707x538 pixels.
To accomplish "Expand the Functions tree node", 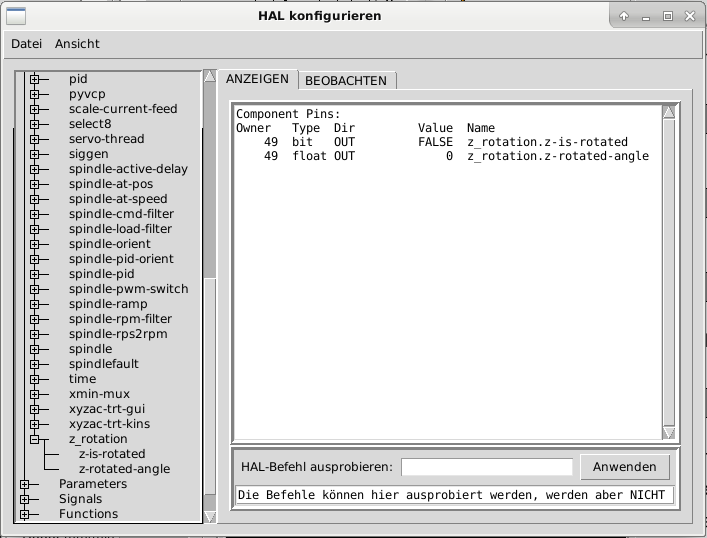I will click(24, 514).
